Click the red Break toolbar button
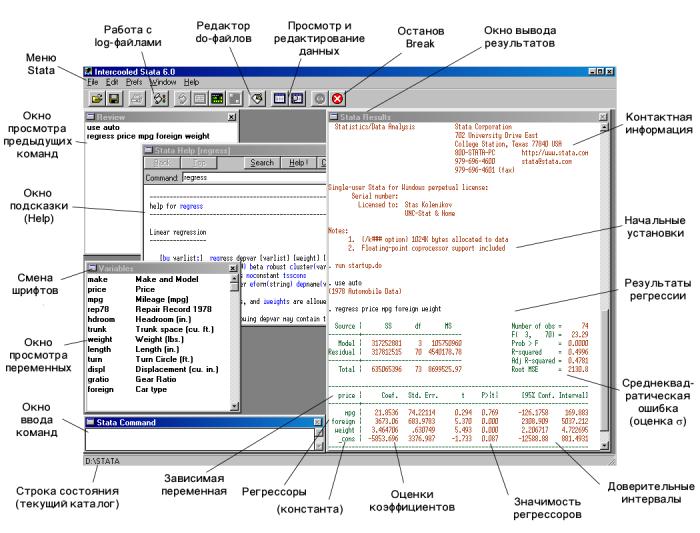Image resolution: width=700 pixels, height=533 pixels. point(338,99)
